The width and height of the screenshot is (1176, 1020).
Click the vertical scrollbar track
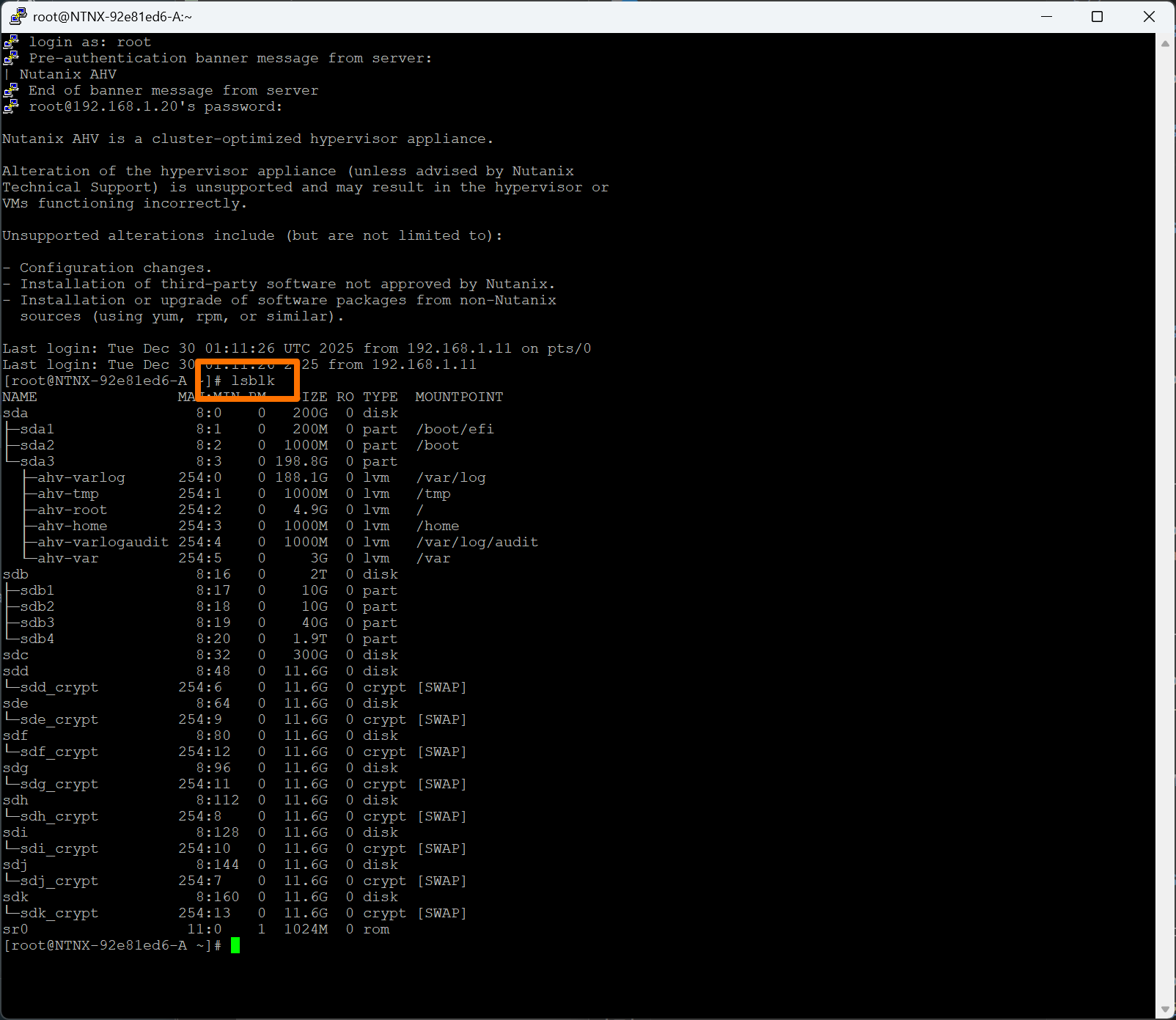tap(1165, 513)
